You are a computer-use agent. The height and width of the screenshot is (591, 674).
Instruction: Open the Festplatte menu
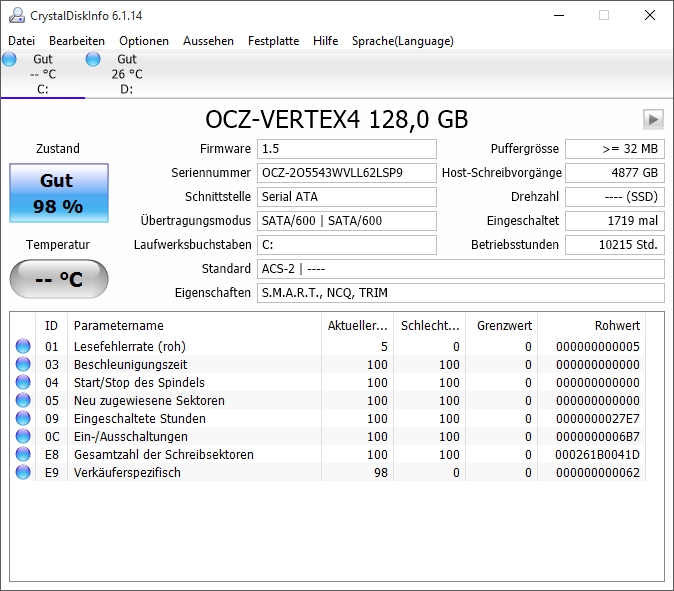tap(273, 41)
